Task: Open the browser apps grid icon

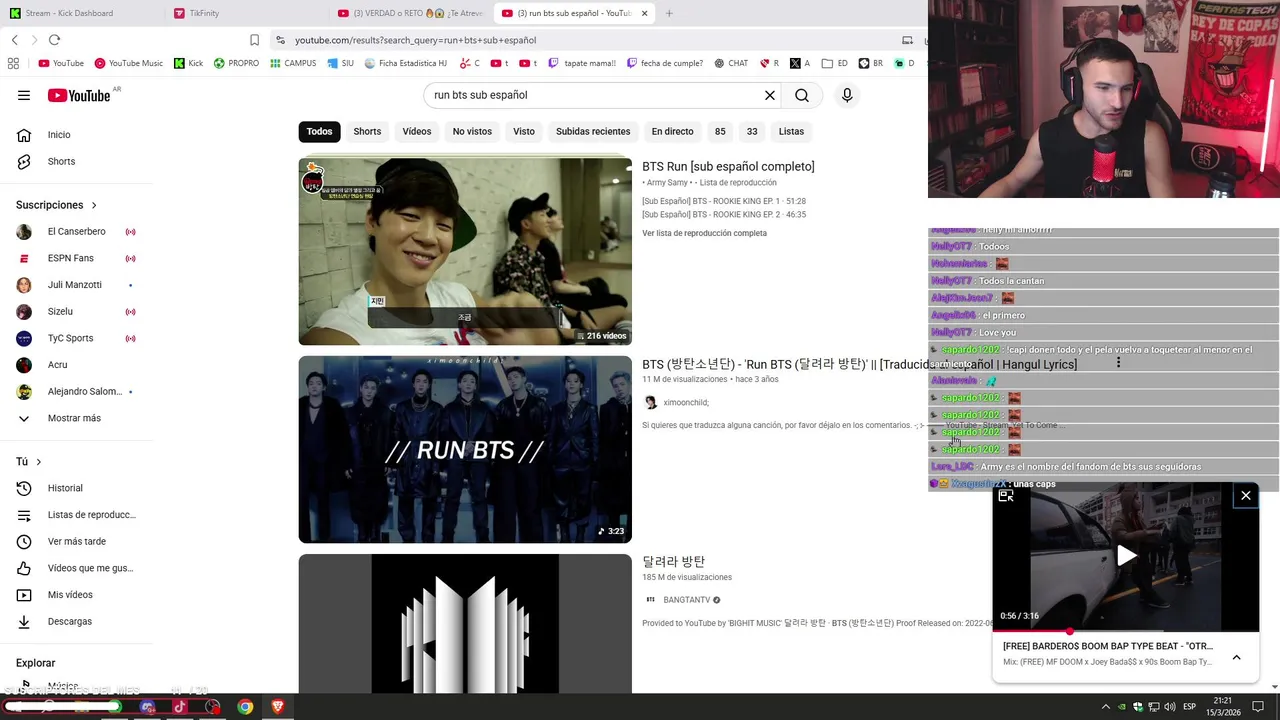Action: pos(13,63)
